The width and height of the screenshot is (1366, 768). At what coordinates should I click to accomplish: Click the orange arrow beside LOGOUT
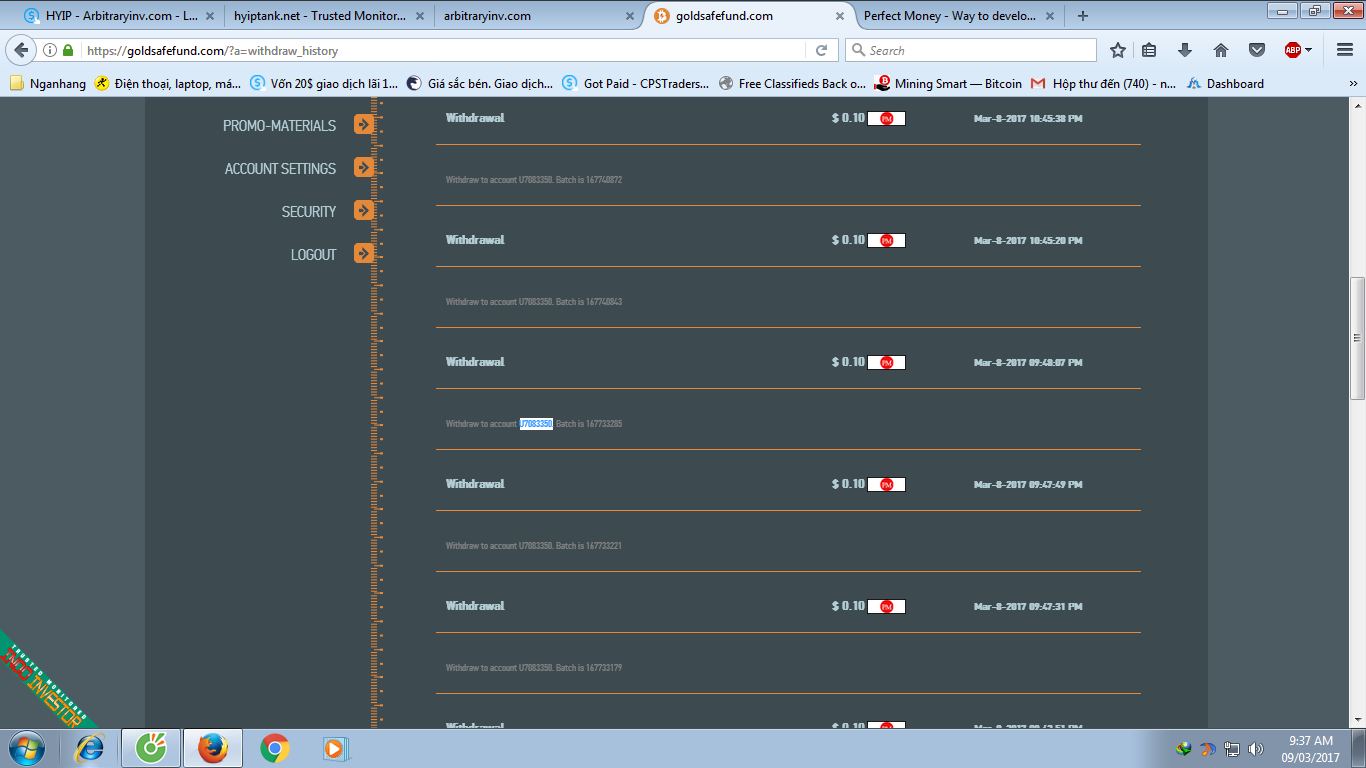364,254
